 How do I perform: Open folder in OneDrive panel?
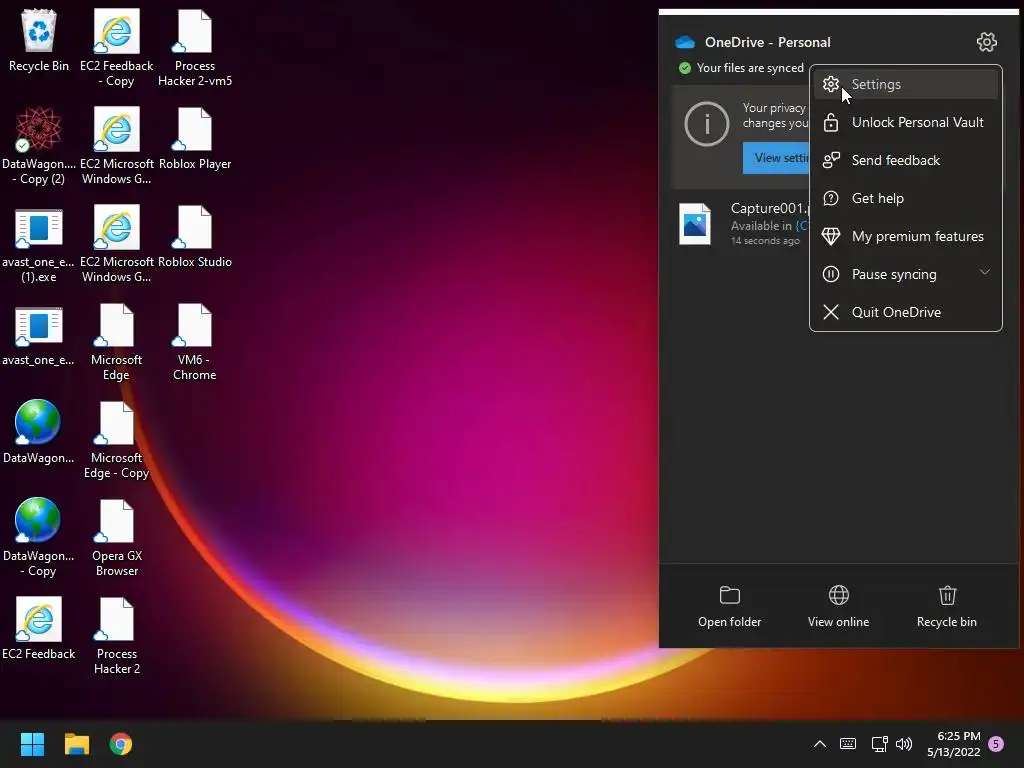click(x=729, y=607)
